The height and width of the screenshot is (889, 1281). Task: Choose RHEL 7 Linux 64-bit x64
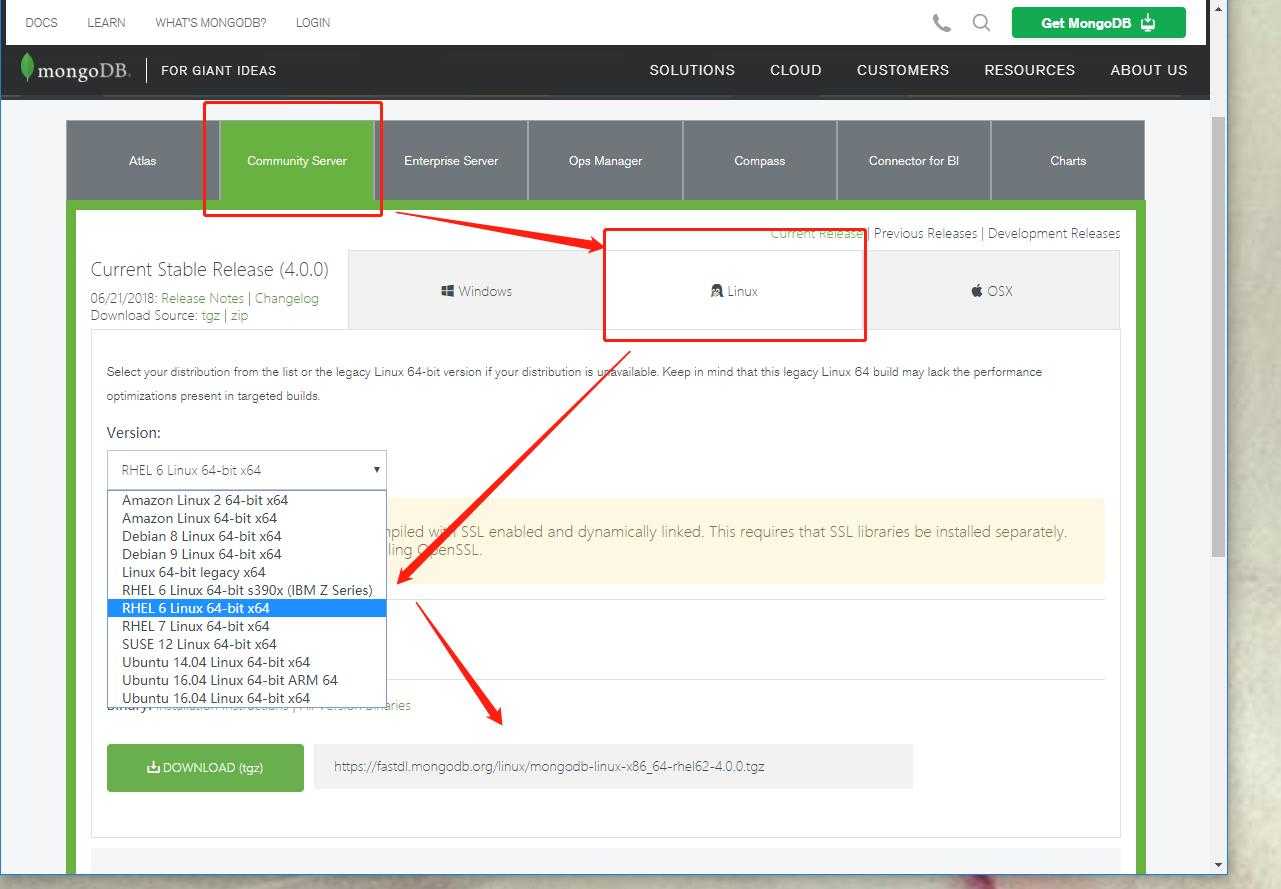pyautogui.click(x=246, y=626)
